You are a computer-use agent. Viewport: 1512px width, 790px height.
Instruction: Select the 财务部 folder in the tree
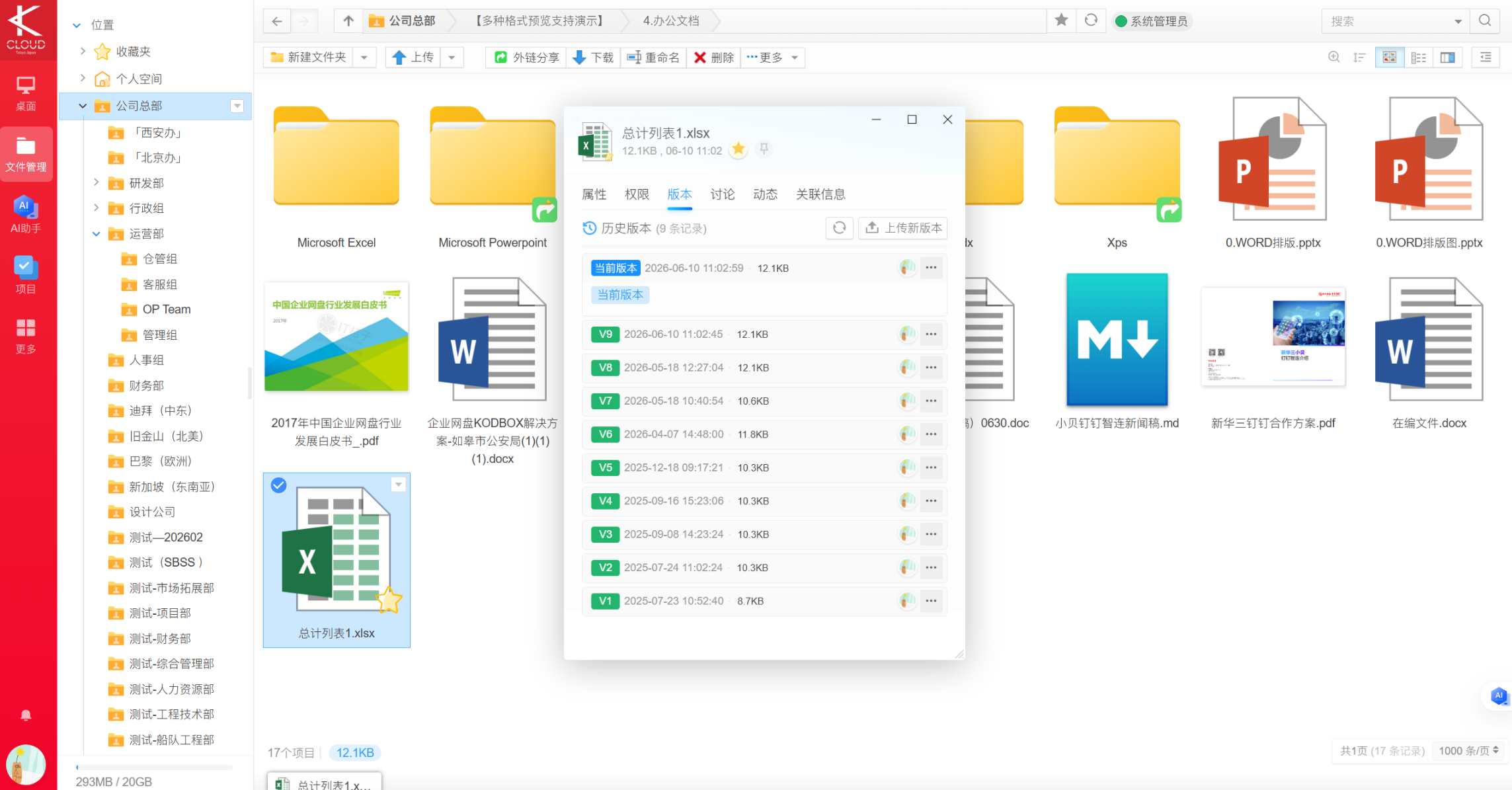(146, 385)
